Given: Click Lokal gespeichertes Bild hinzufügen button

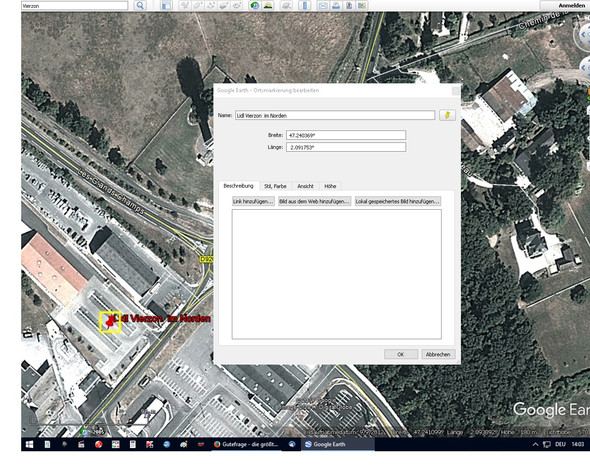Looking at the screenshot, I should 398,201.
